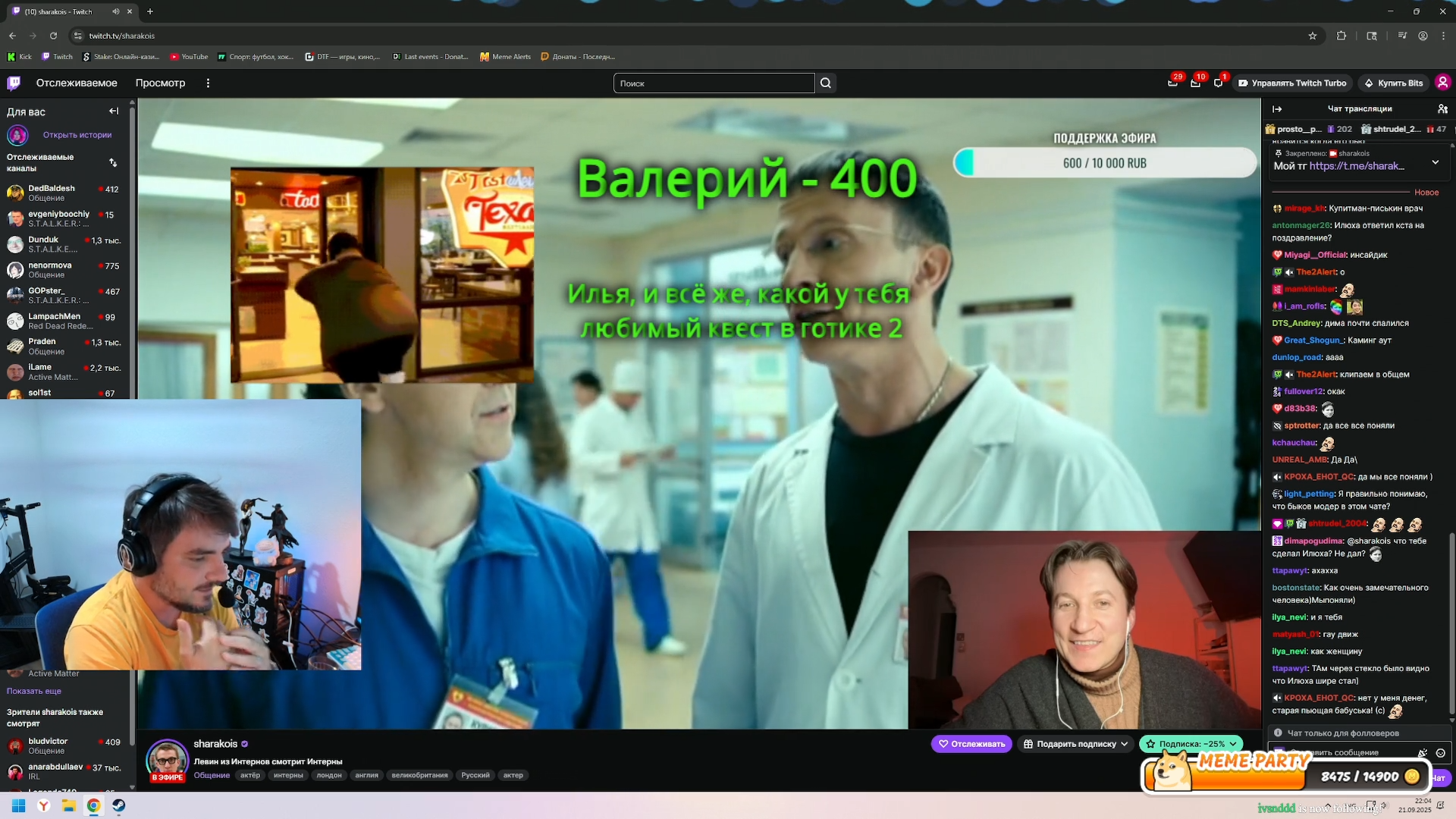This screenshot has width=1456, height=819.
Task: Expand the pinned chat message
Action: pos(1435,162)
